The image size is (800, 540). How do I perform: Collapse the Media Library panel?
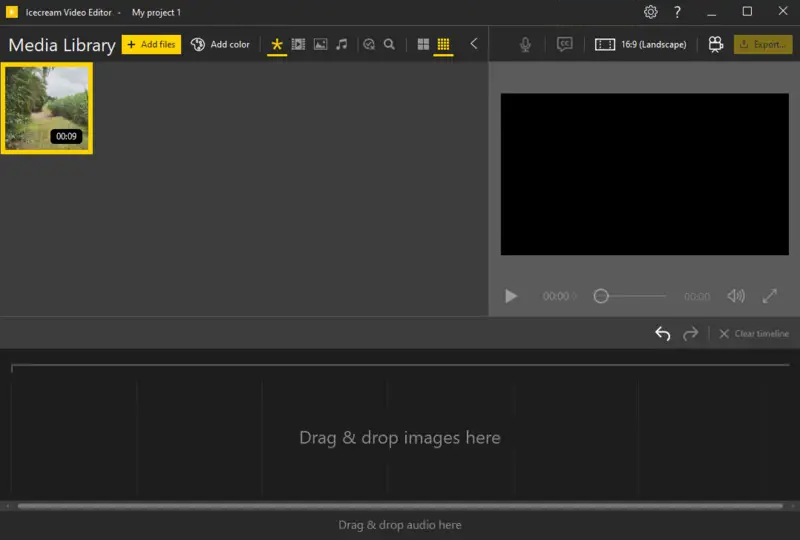[x=474, y=45]
